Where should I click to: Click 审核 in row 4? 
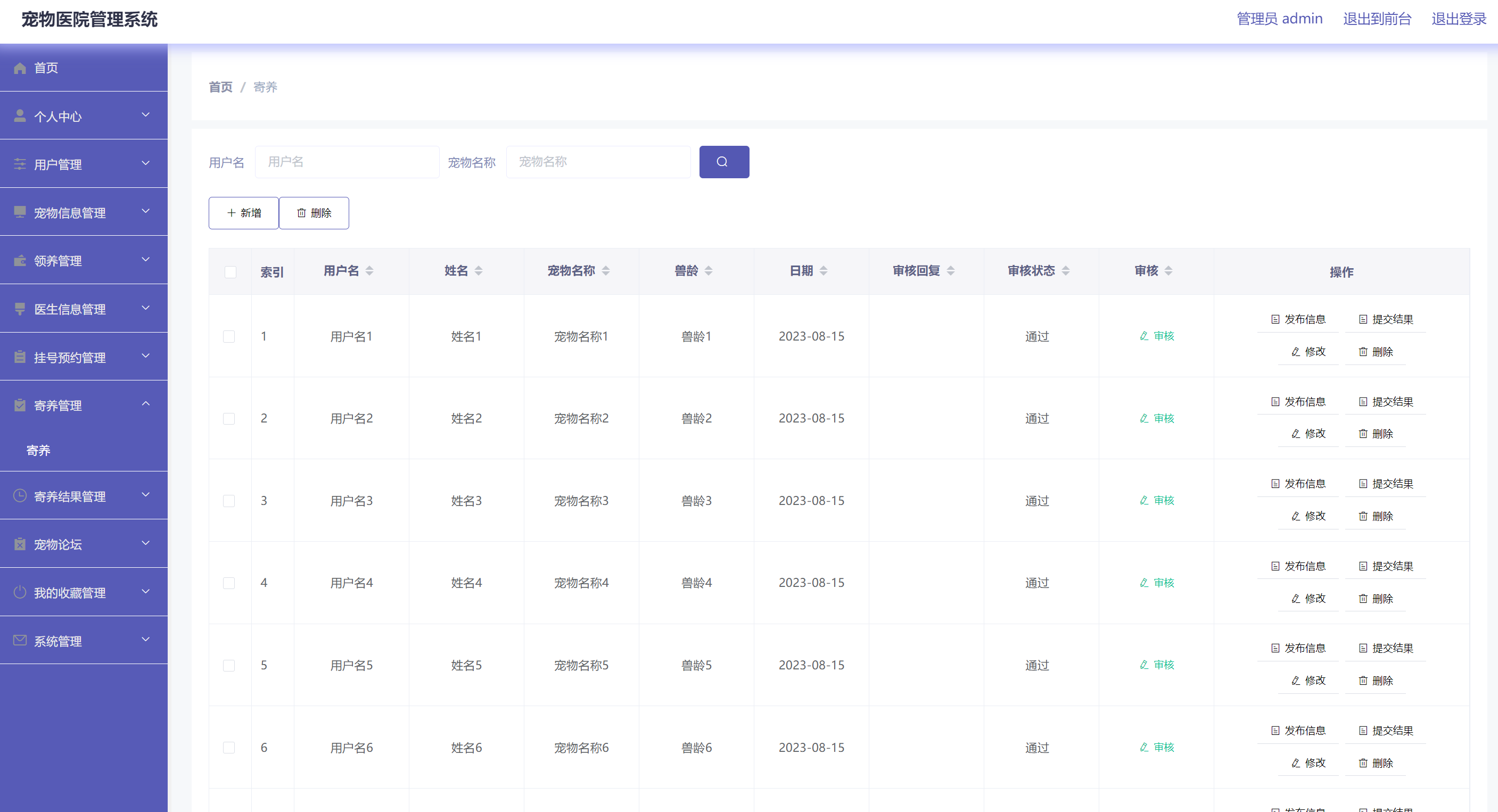pos(1157,583)
